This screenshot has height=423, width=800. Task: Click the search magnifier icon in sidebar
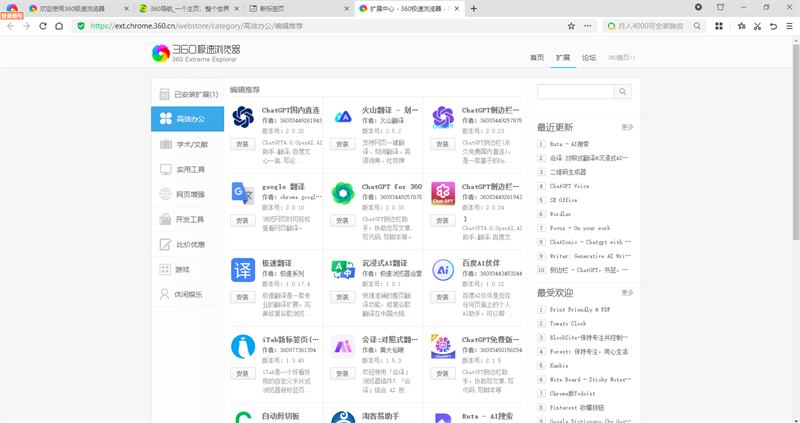[x=622, y=92]
